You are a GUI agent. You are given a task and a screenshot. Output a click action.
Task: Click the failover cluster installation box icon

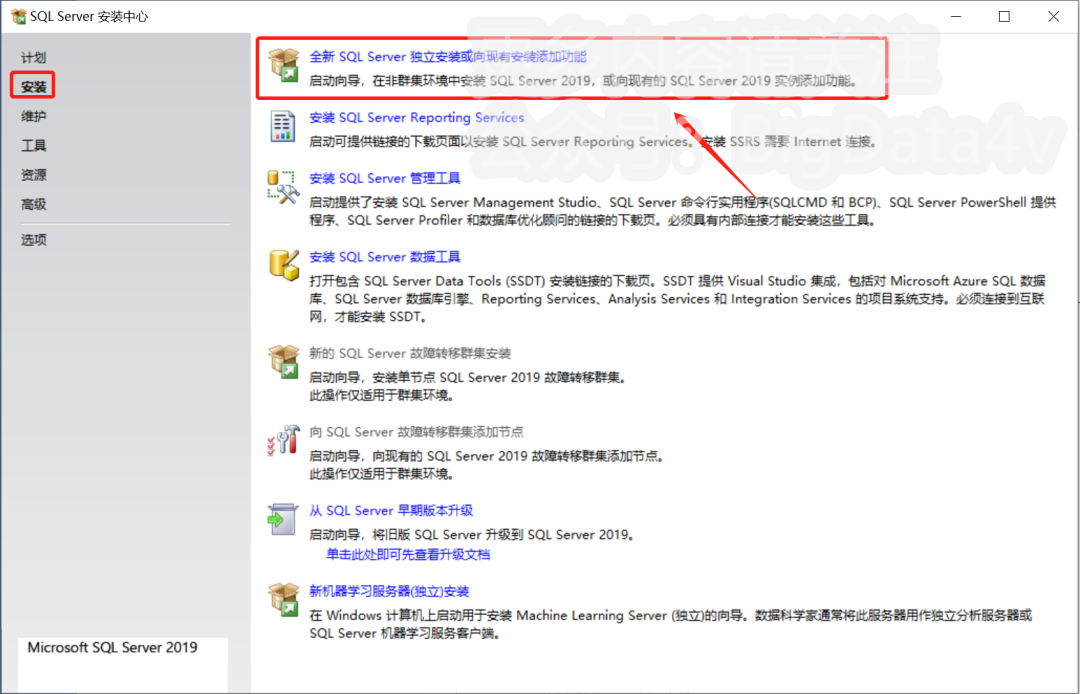pos(283,361)
